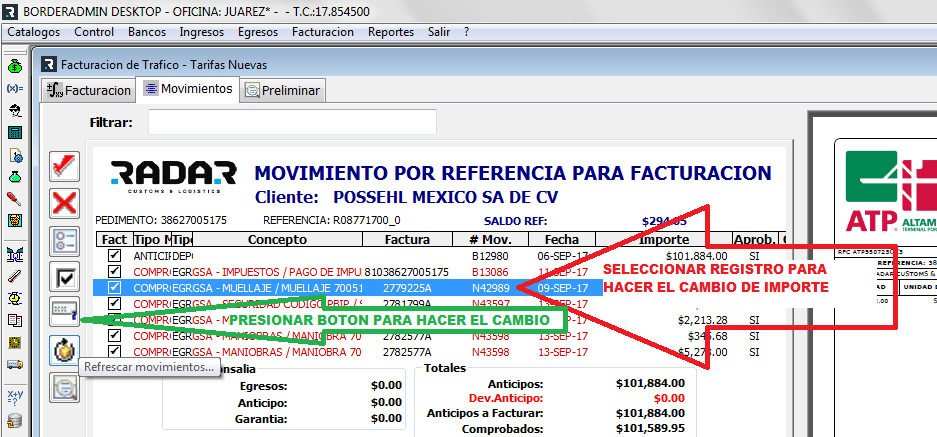The width and height of the screenshot is (937, 437).
Task: Open the truck icon in left sidebar
Action: [15, 363]
